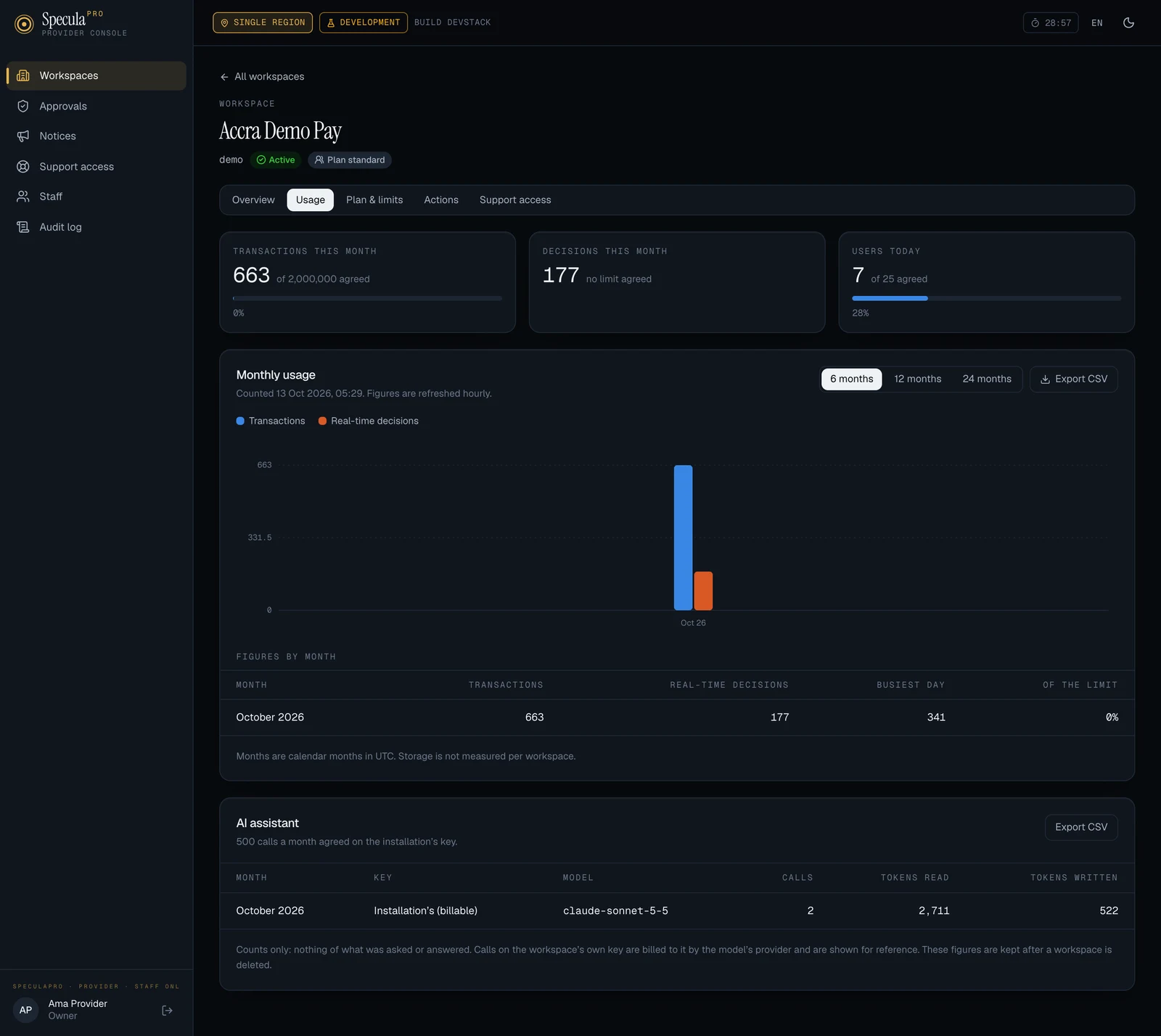Toggle the Real-time decisions legend series

[369, 421]
